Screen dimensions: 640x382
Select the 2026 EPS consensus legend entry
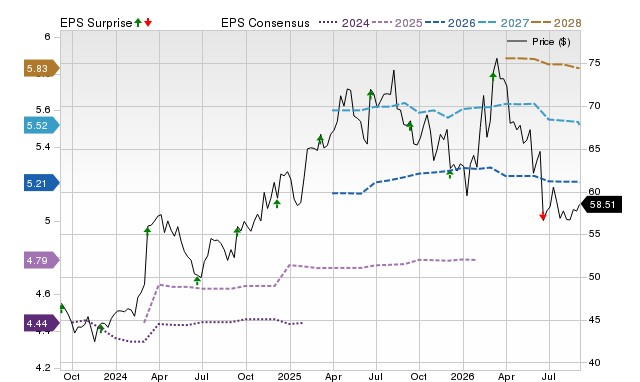pos(450,23)
